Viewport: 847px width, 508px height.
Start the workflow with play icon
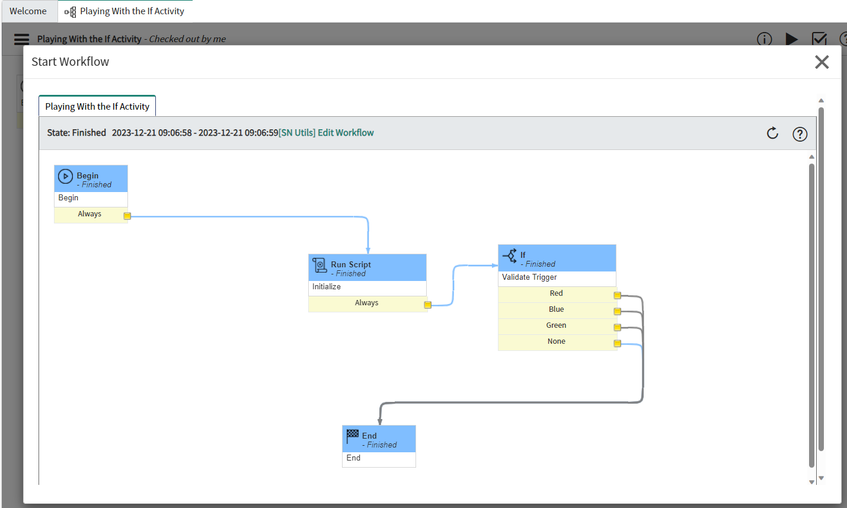[791, 39]
